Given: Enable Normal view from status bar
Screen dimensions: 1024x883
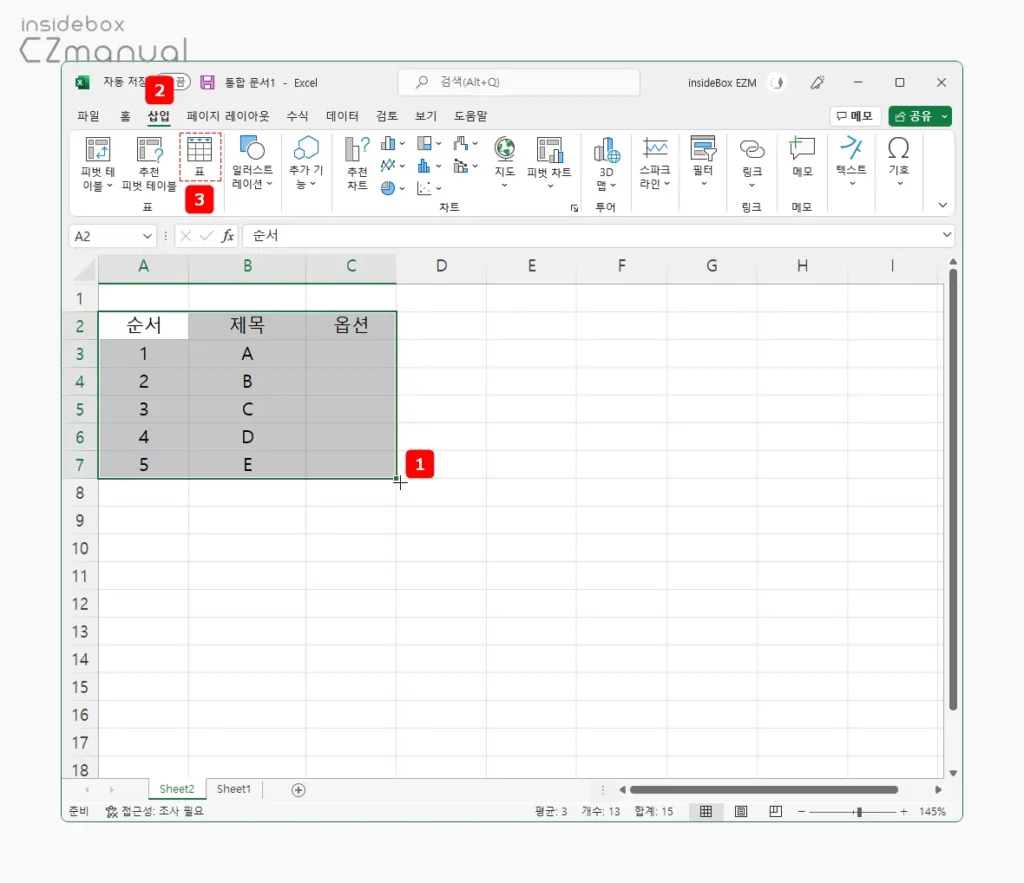Looking at the screenshot, I should [706, 811].
